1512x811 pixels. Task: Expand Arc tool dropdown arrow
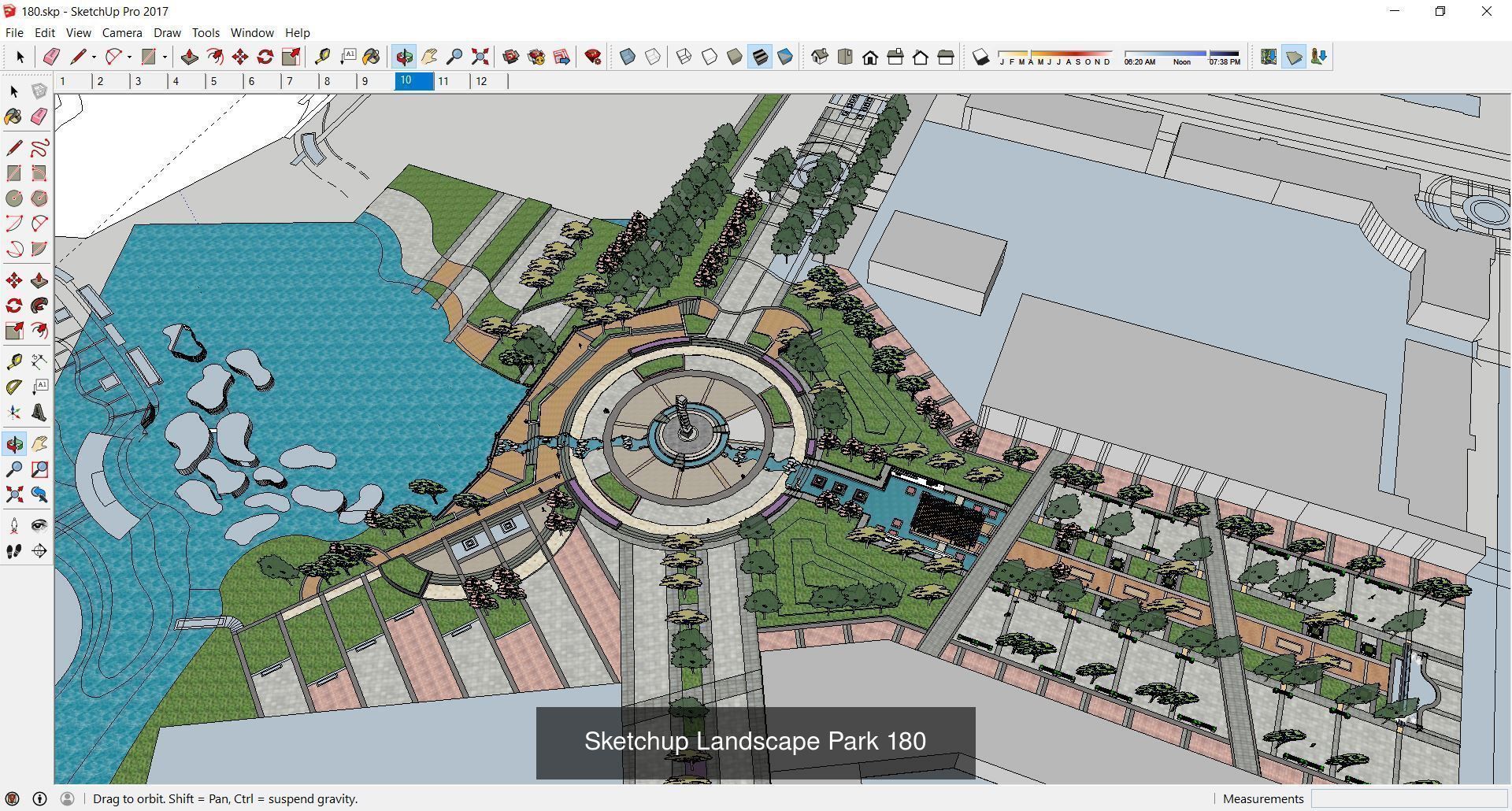click(129, 57)
